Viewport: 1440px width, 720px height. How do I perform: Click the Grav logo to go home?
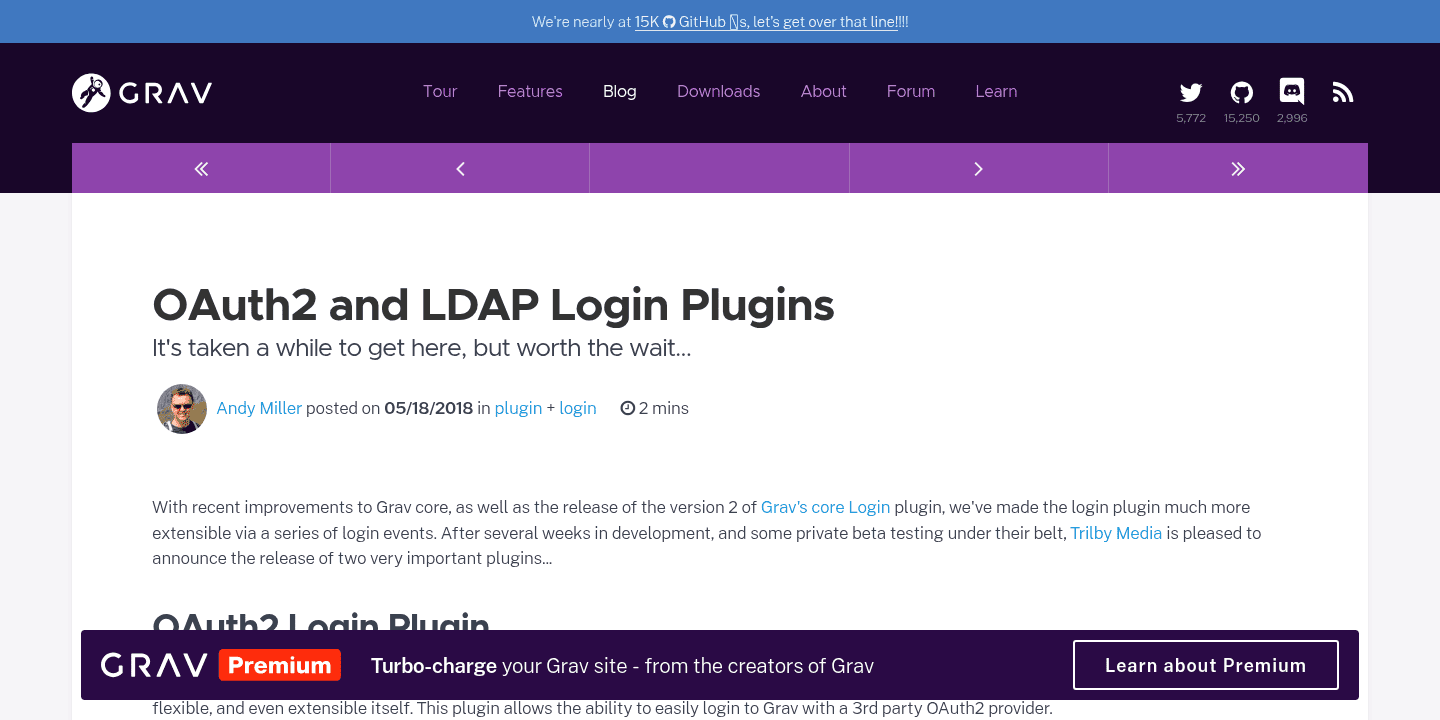[140, 92]
